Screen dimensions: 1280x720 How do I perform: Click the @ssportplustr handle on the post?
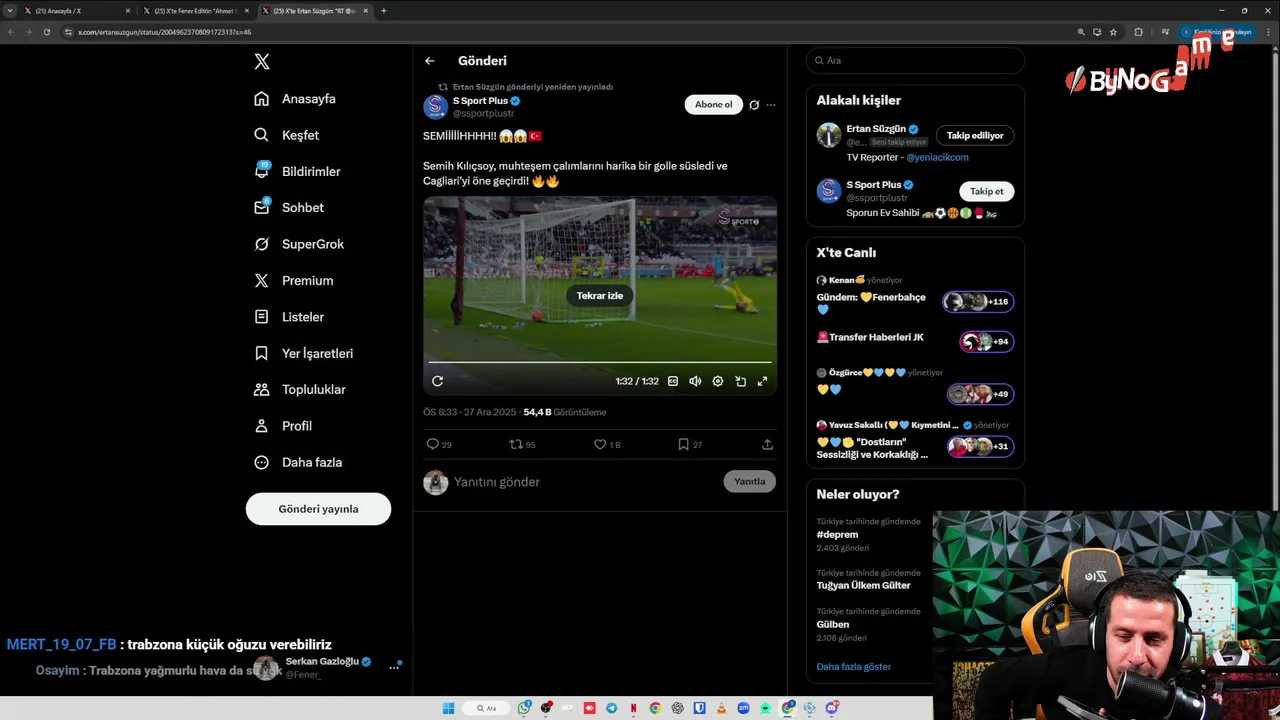(483, 114)
